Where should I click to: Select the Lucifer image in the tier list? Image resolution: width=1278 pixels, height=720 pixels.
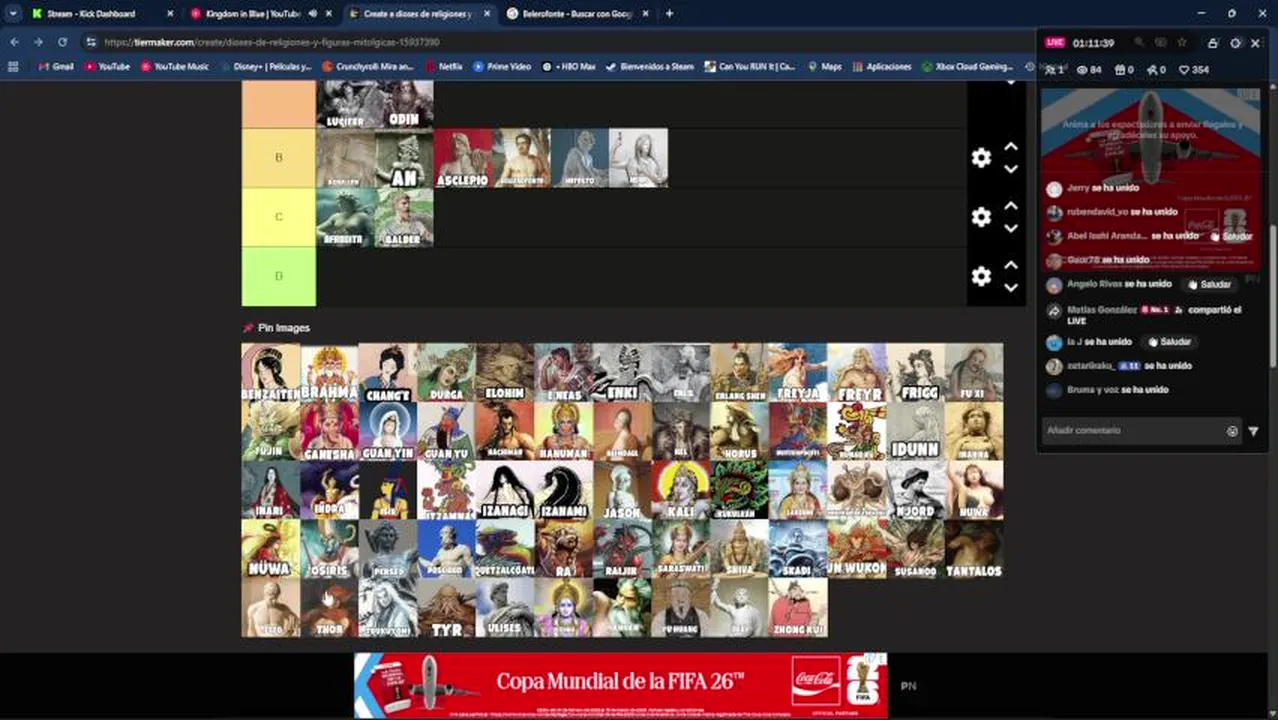click(346, 104)
